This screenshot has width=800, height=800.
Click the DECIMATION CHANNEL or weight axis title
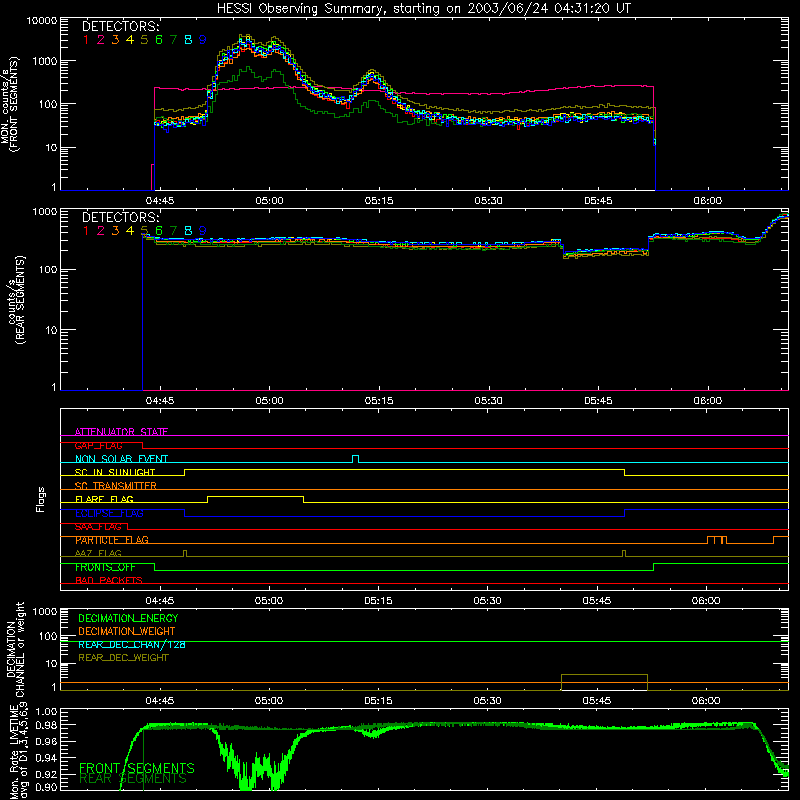point(16,649)
